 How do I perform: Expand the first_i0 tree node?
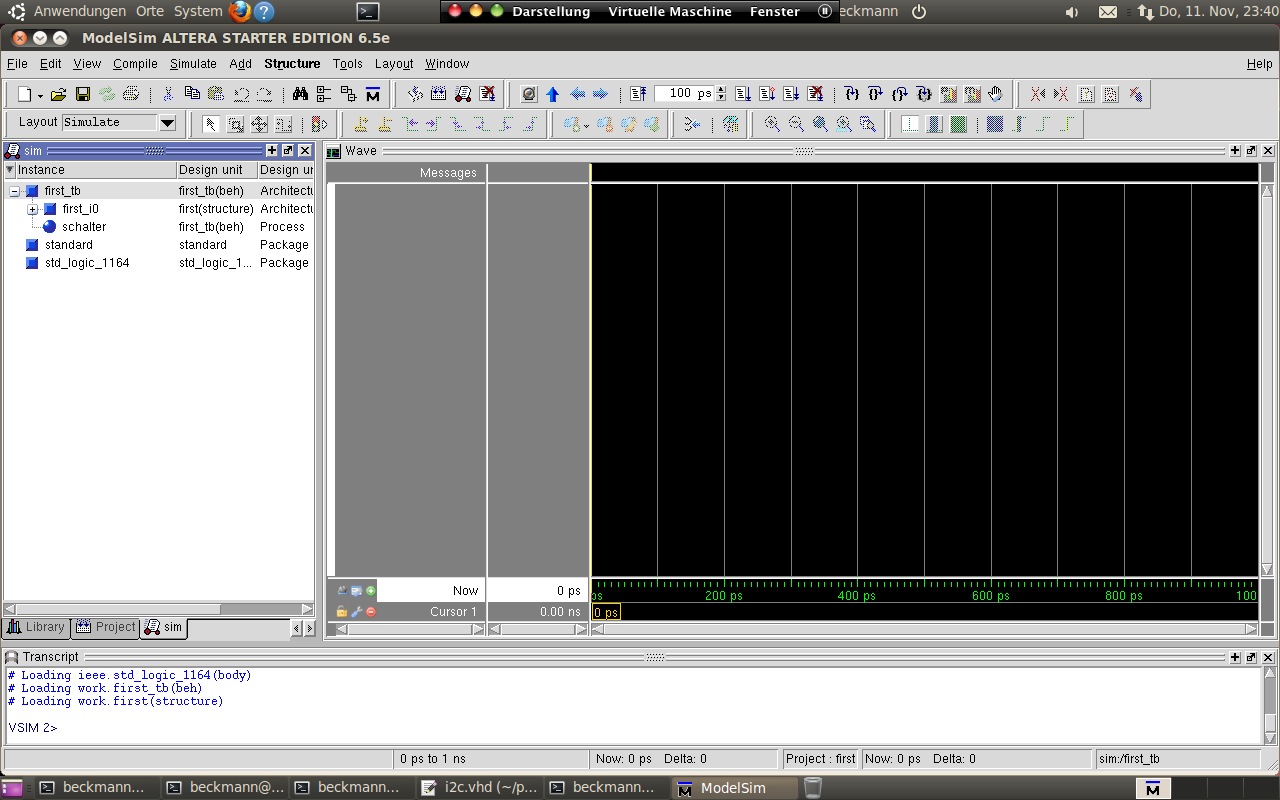point(33,209)
